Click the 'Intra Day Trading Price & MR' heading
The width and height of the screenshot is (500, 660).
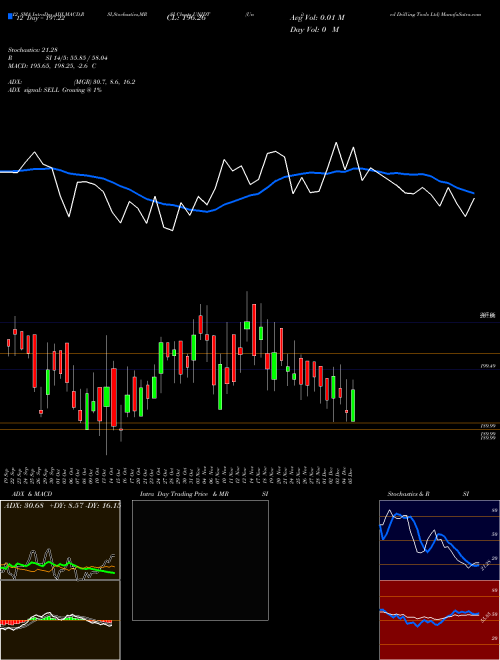click(184, 494)
